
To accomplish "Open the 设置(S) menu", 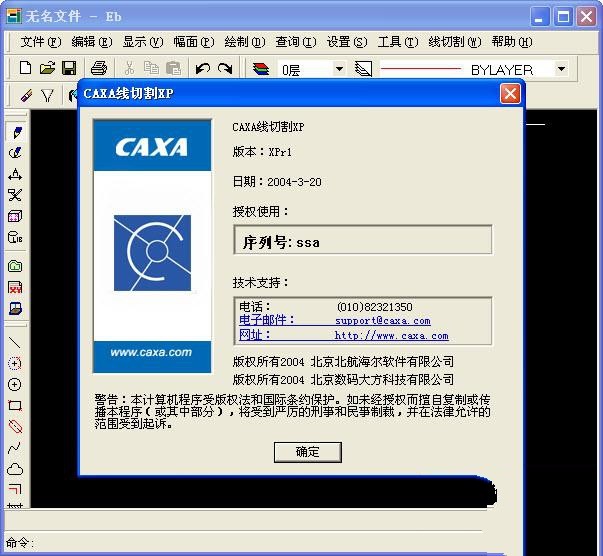I will (347, 42).
